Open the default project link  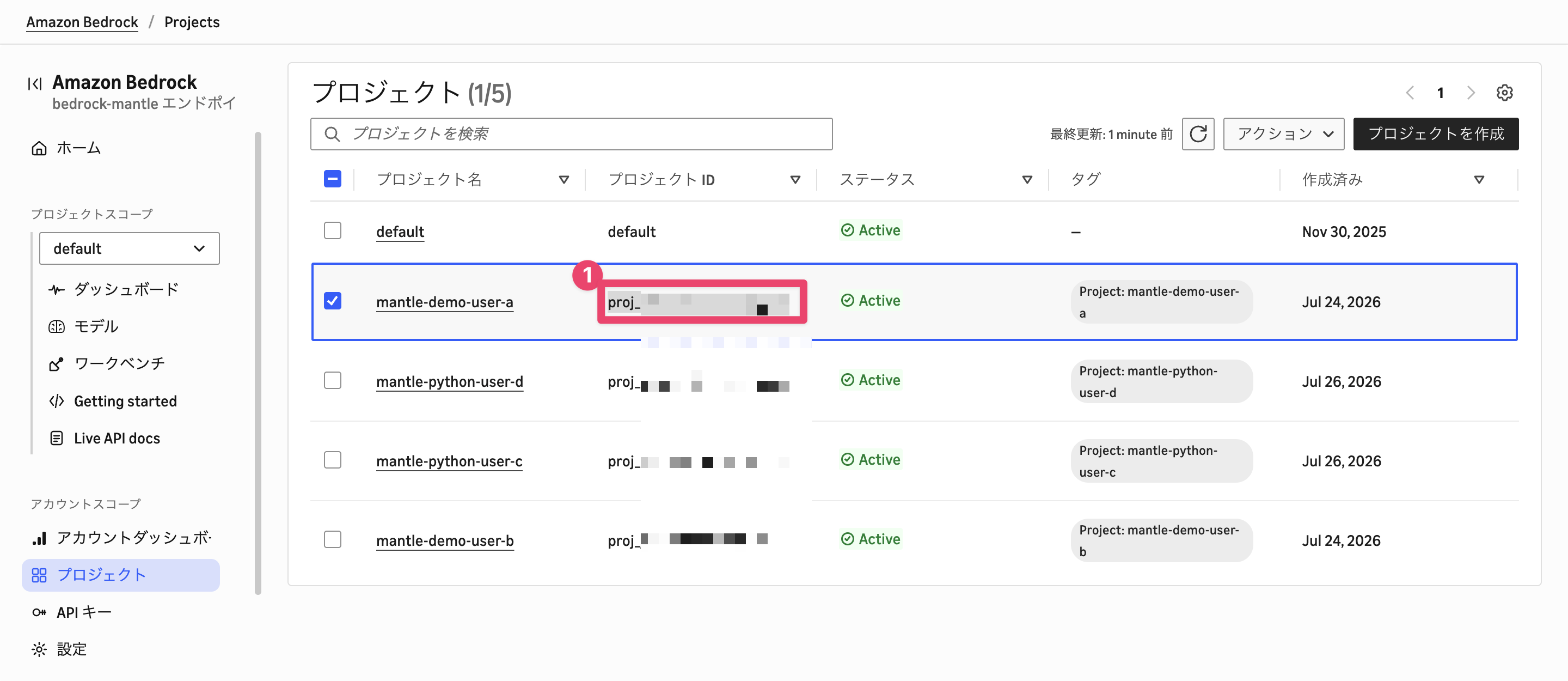[400, 232]
